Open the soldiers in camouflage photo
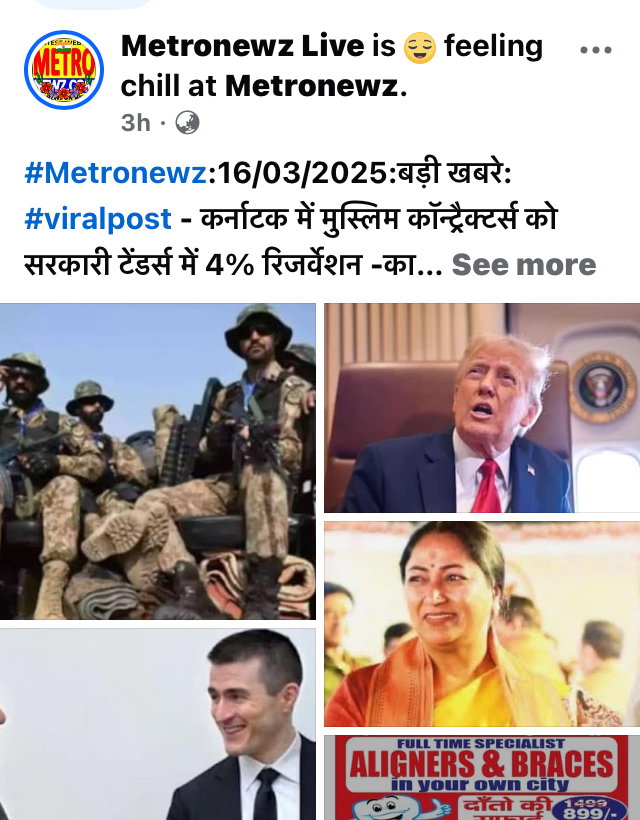The height and width of the screenshot is (820, 640). (157, 461)
